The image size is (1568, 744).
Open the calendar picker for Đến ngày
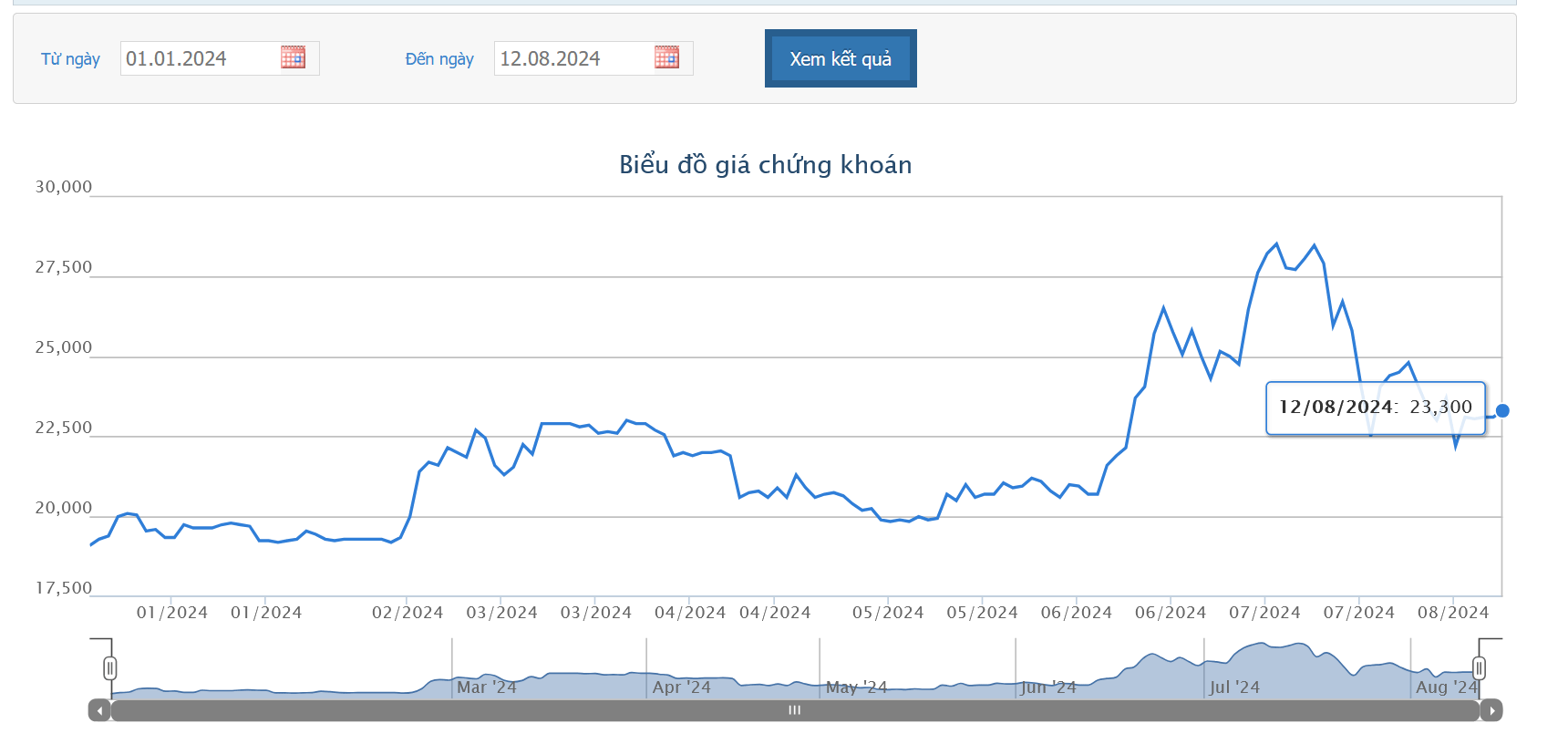(666, 57)
